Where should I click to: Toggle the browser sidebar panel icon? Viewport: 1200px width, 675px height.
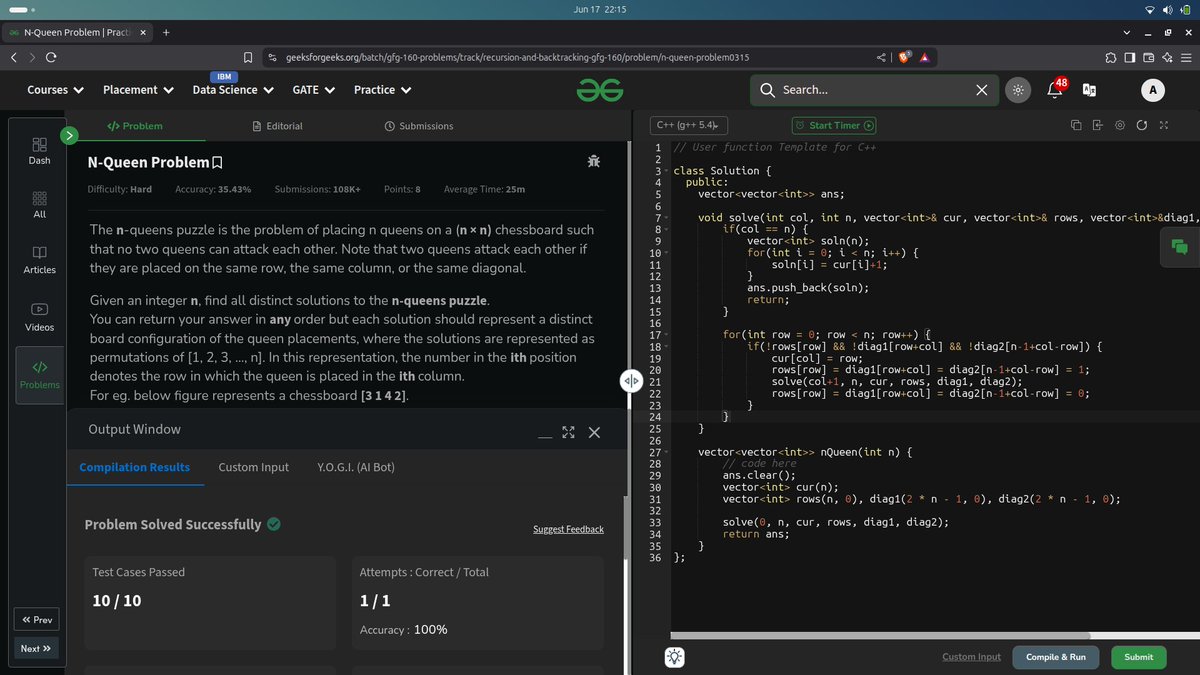pos(1130,57)
